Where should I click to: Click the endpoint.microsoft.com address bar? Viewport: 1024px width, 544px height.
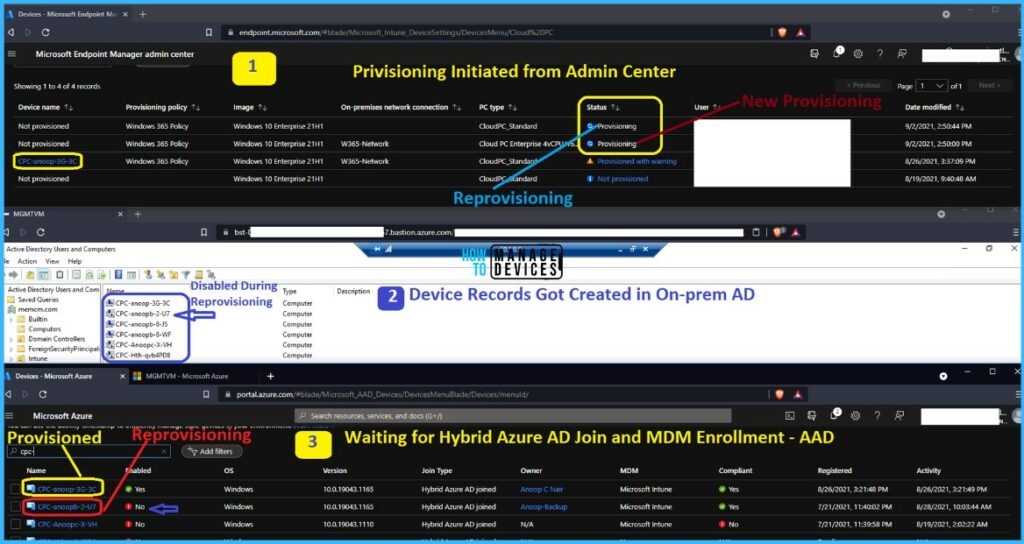pyautogui.click(x=496, y=32)
